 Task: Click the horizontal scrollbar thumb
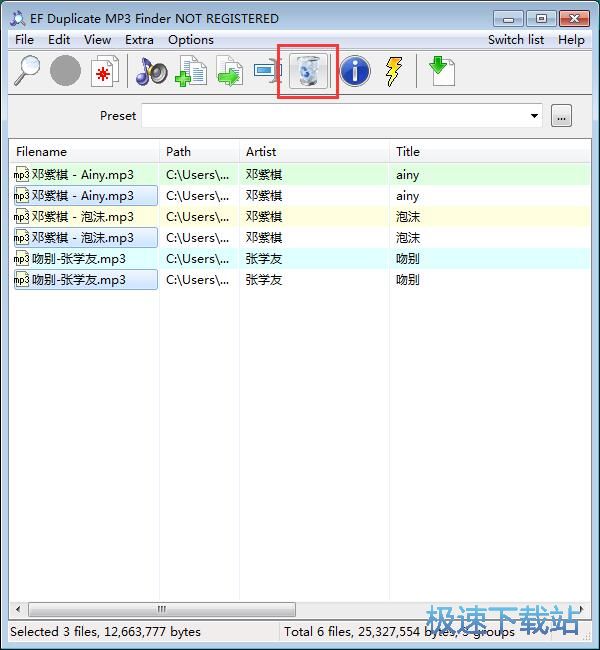pyautogui.click(x=162, y=609)
